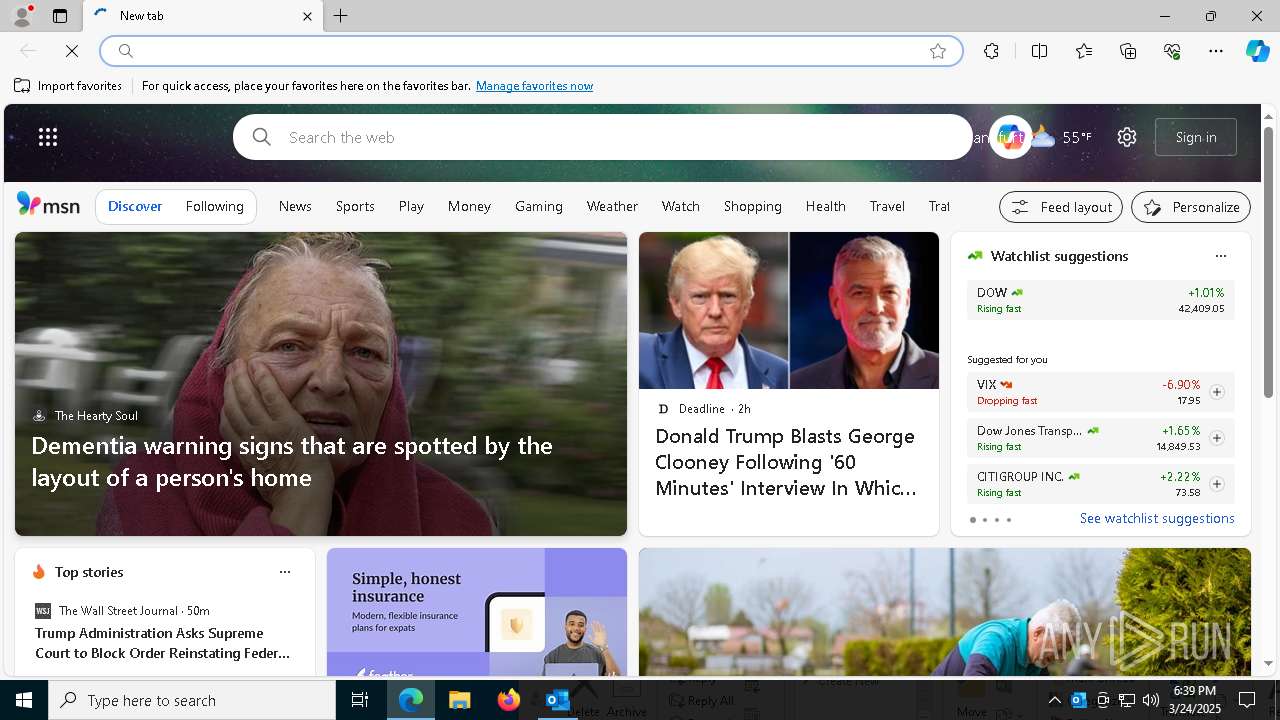The width and height of the screenshot is (1280, 720).
Task: Open the DOW stock row
Action: point(1100,300)
